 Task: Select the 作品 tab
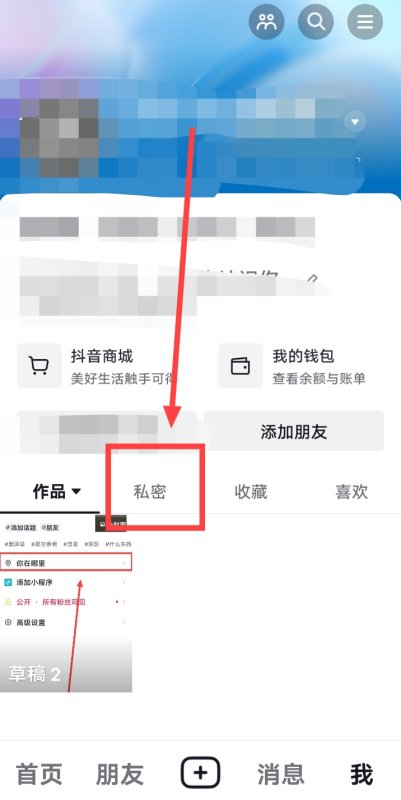(x=49, y=492)
